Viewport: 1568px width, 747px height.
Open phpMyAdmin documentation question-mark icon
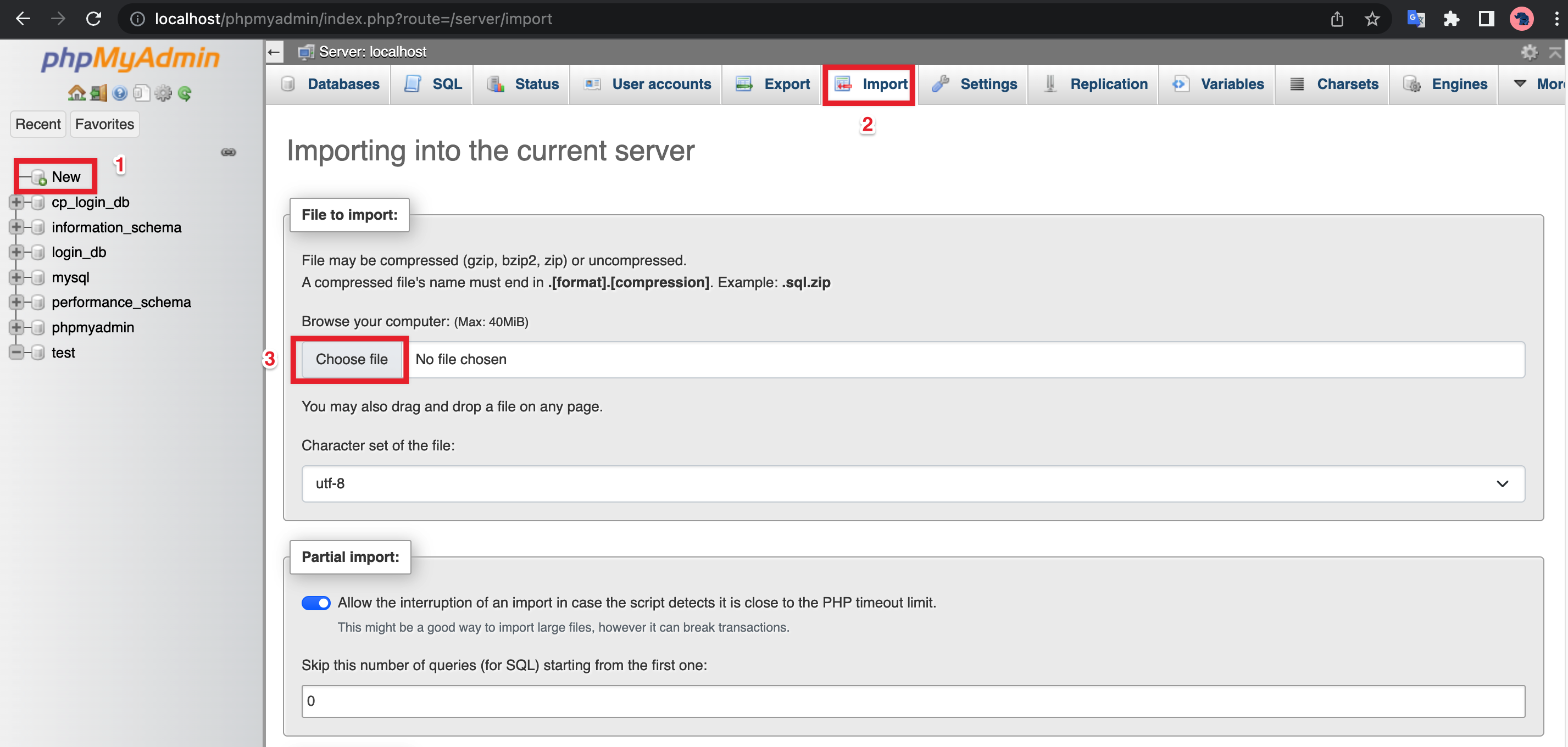point(120,93)
